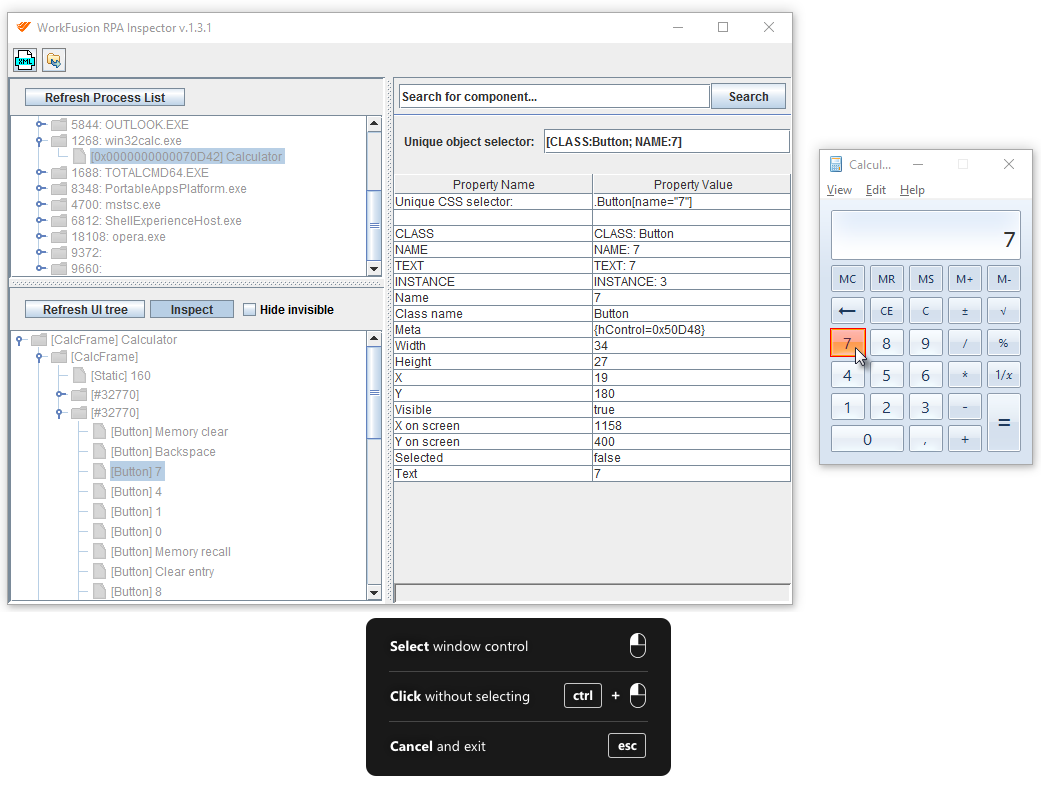The height and width of the screenshot is (787, 1041).
Task: Click the Calculator MR memory recall key
Action: 886,279
